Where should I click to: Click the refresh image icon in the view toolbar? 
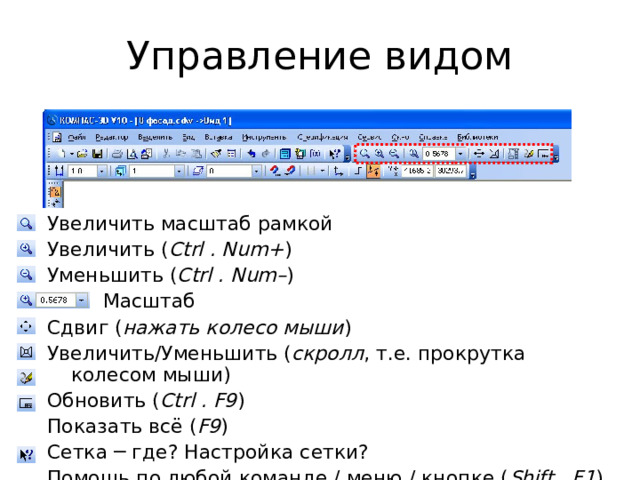click(x=529, y=154)
